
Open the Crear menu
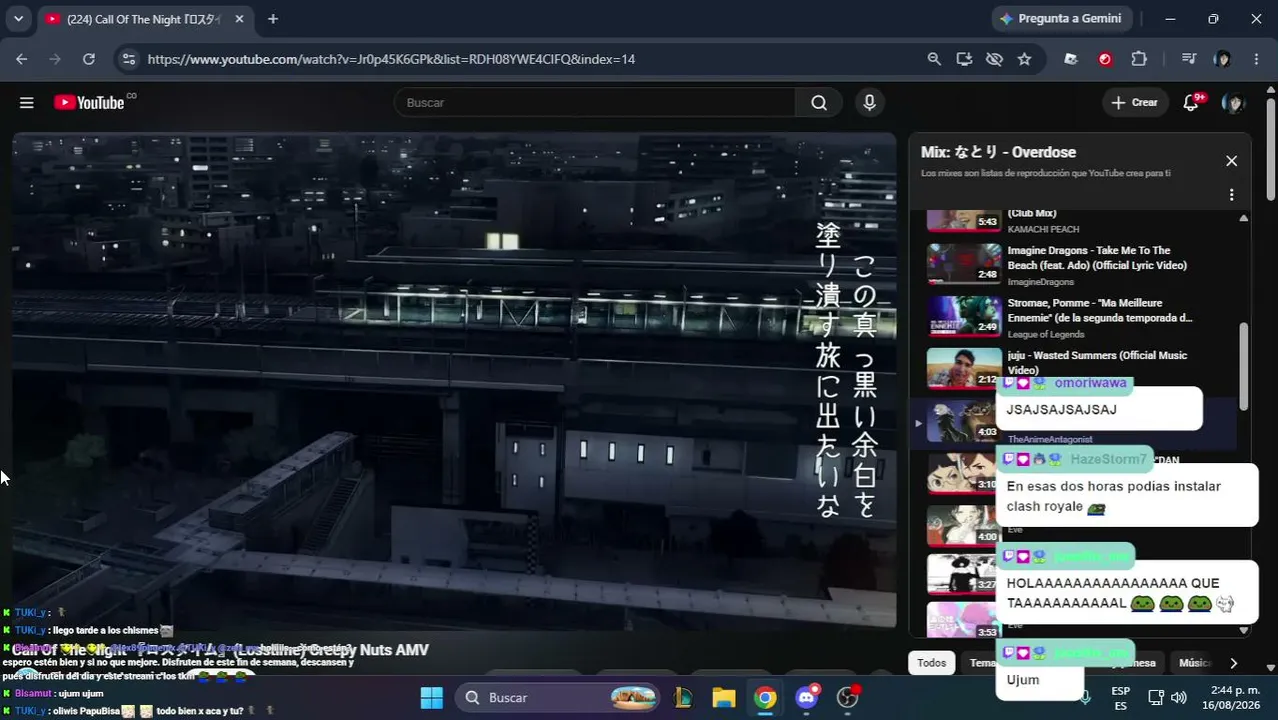pyautogui.click(x=1134, y=102)
